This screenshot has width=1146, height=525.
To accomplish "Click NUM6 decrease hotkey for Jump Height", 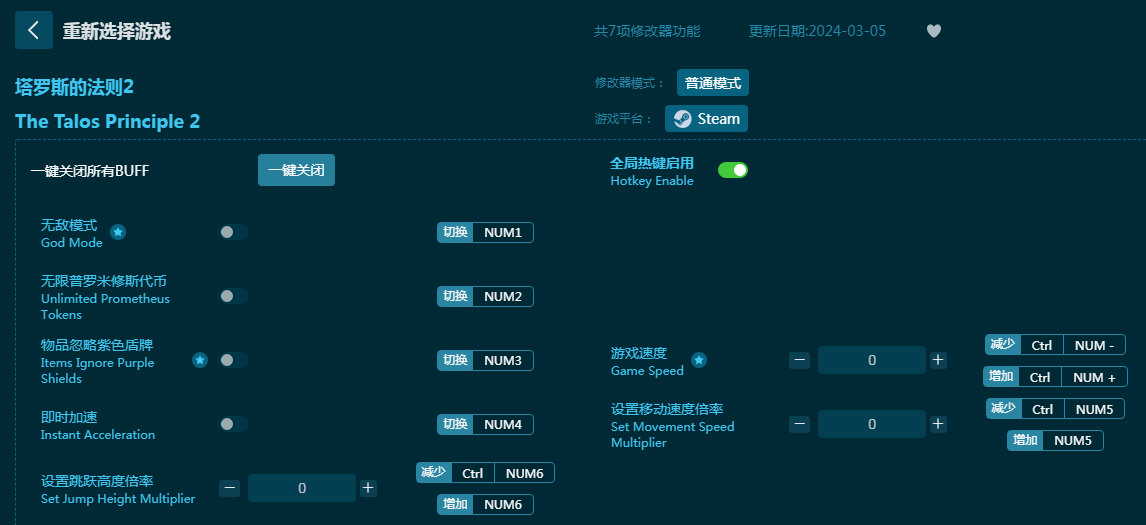I will [x=524, y=473].
